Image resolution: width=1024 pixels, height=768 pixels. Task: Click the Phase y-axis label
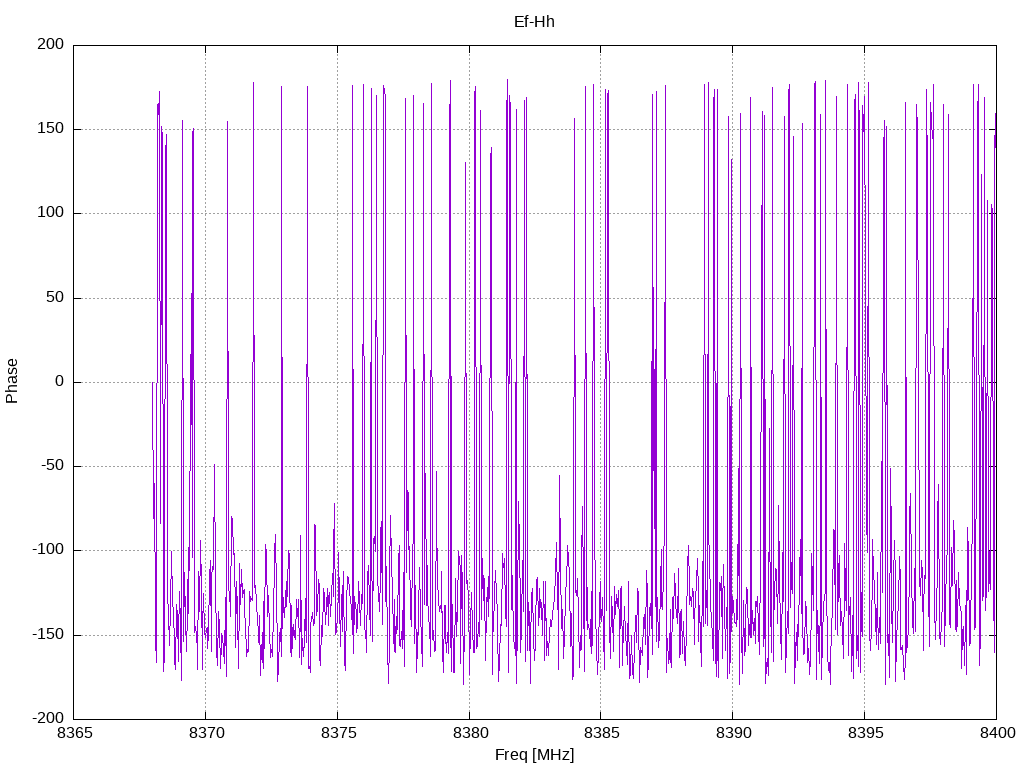[12, 381]
